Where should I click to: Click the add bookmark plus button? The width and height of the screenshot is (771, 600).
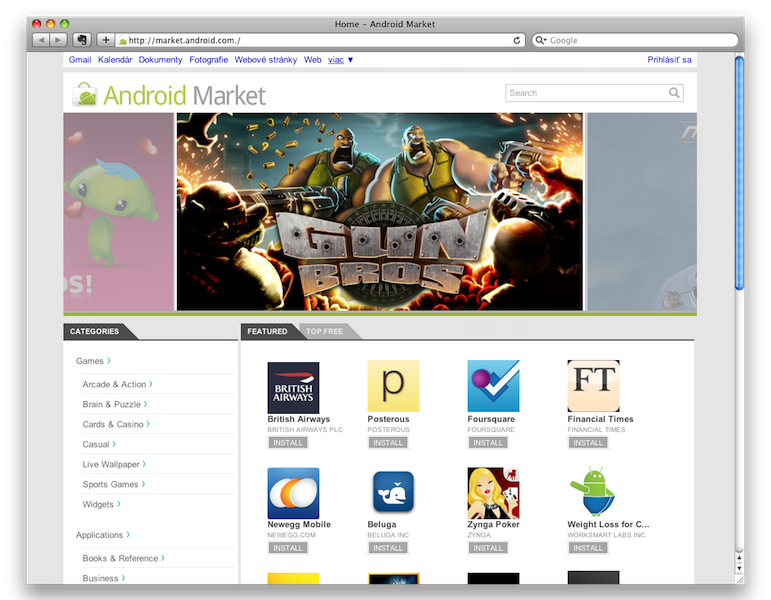(106, 40)
